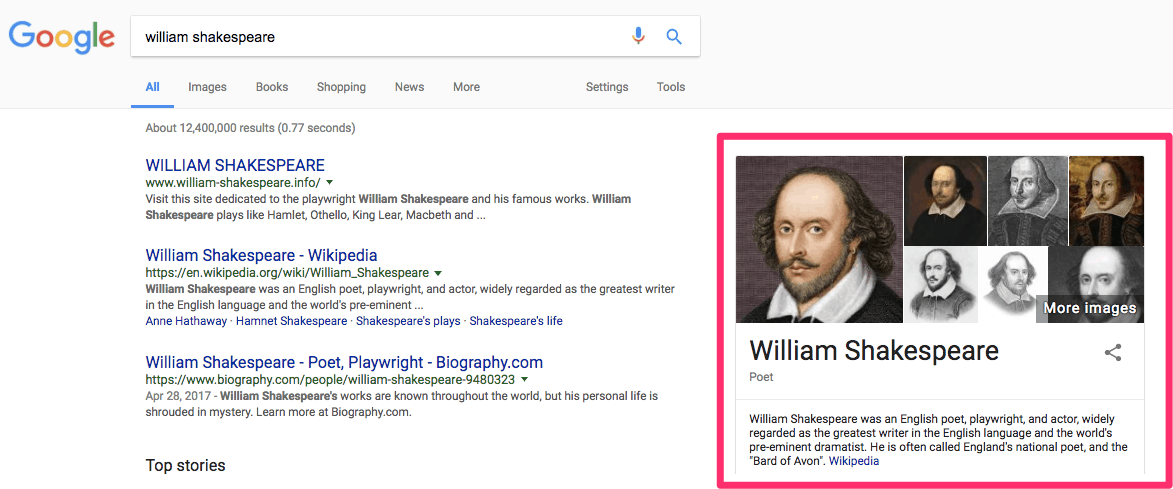
Task: Share the William Shakespeare knowledge panel
Action: 1113,353
